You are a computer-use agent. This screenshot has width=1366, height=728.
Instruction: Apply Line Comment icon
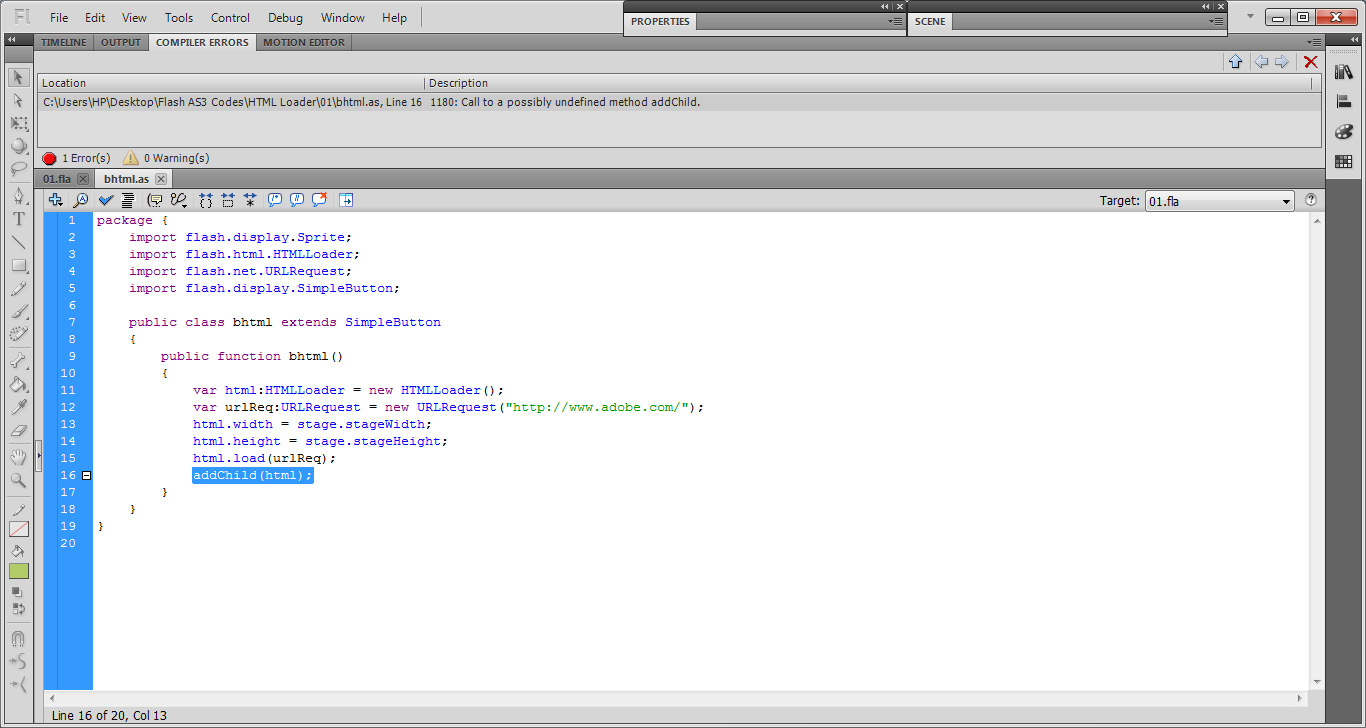pyautogui.click(x=297, y=200)
